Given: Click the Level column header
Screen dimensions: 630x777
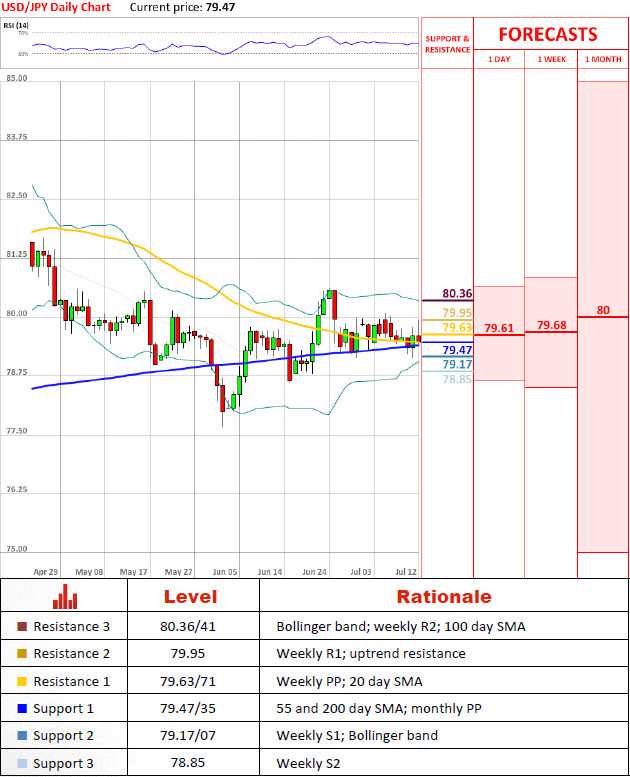Looking at the screenshot, I should (190, 597).
